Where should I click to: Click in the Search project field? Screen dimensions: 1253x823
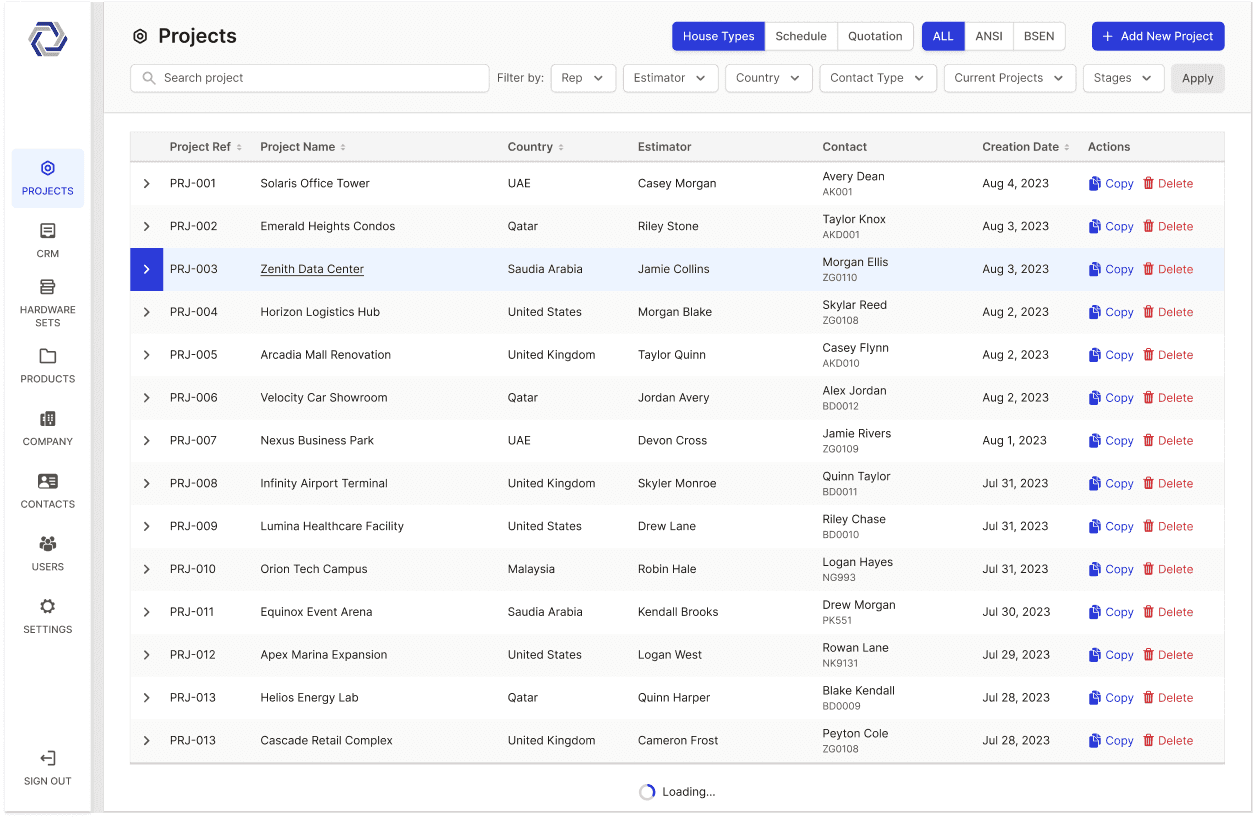click(309, 78)
